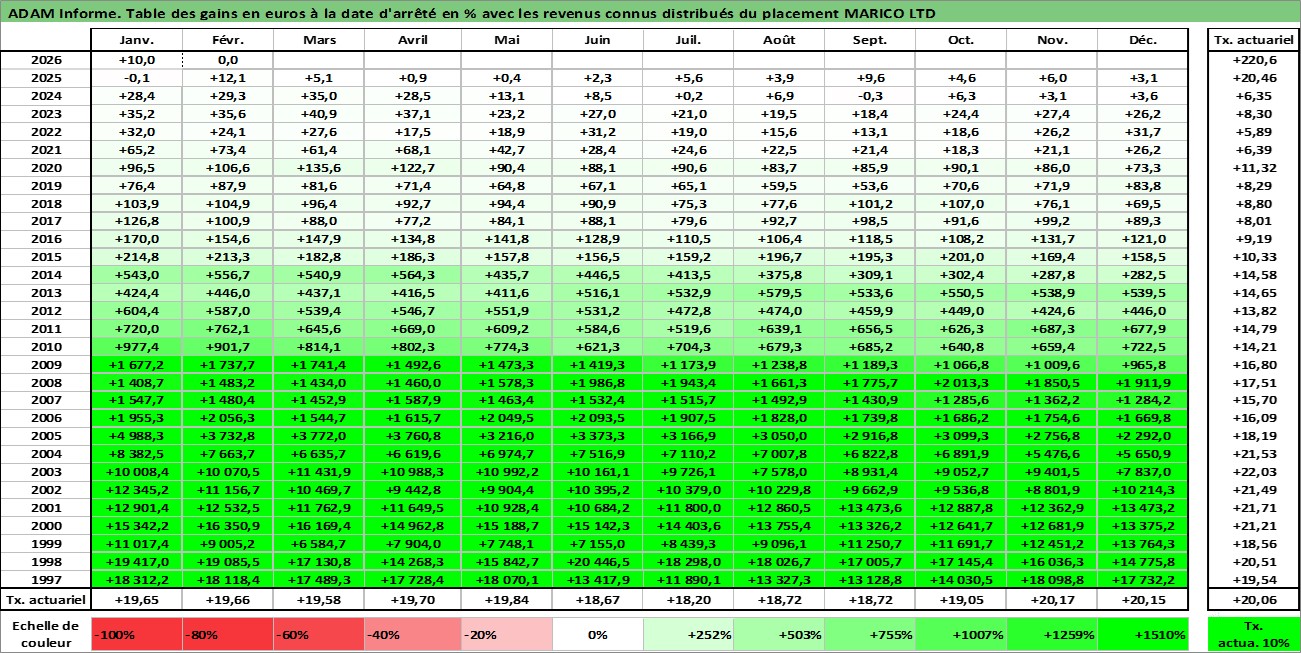Select the +11 431,9 cell in the 2003 row
The width and height of the screenshot is (1301, 653).
(x=318, y=473)
